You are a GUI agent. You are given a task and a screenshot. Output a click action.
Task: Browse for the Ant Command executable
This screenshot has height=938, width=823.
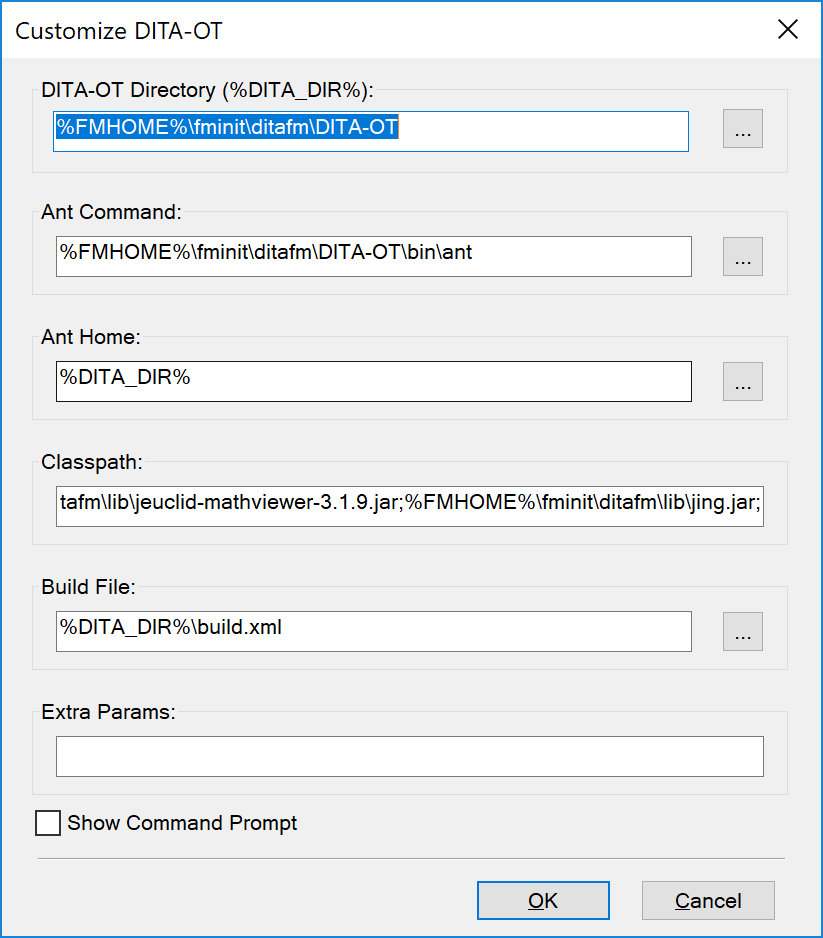(742, 256)
